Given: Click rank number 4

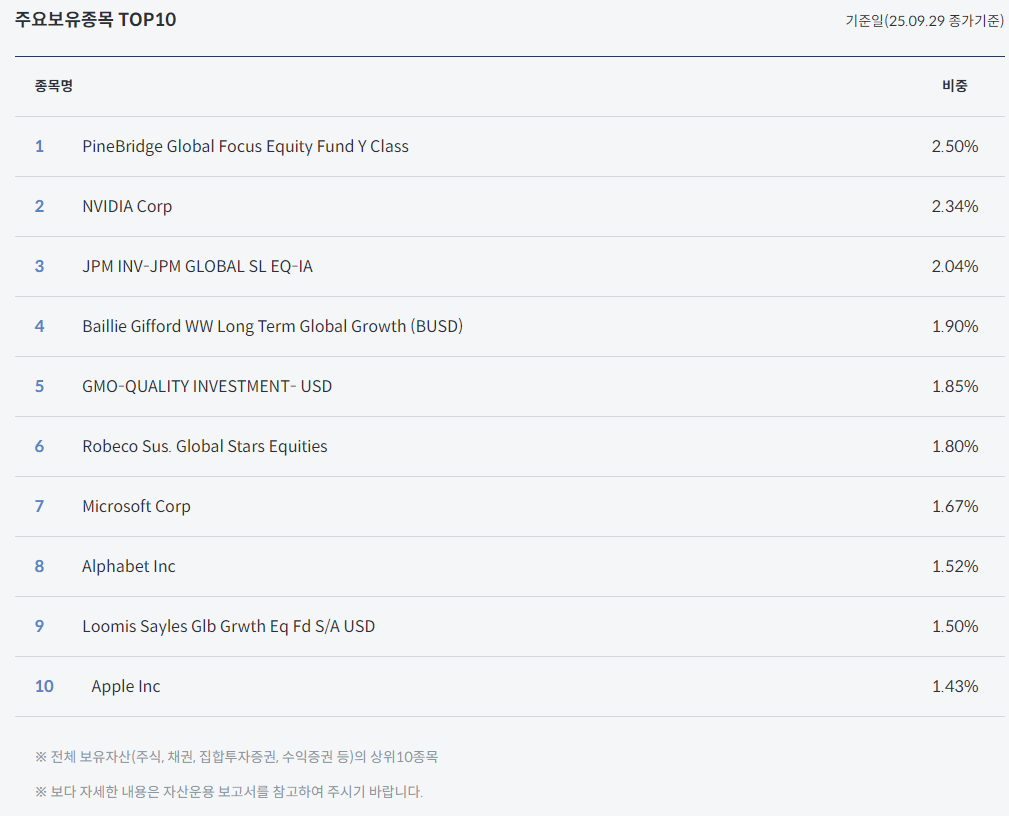Looking at the screenshot, I should (x=39, y=326).
